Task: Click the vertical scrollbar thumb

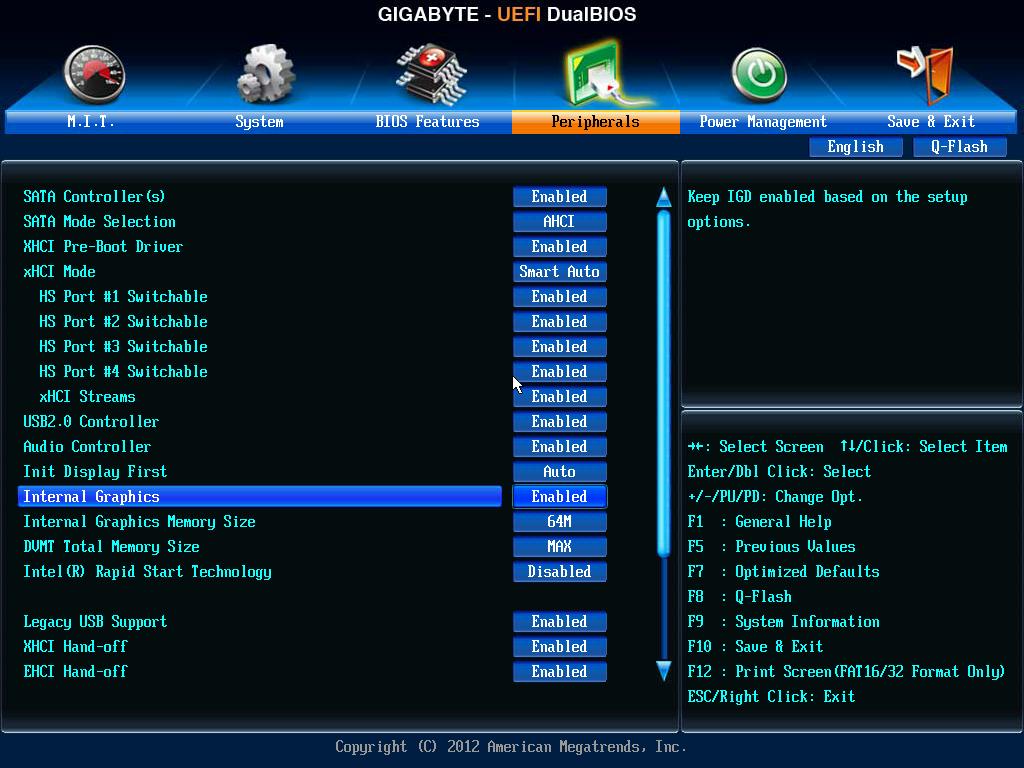Action: click(x=664, y=384)
